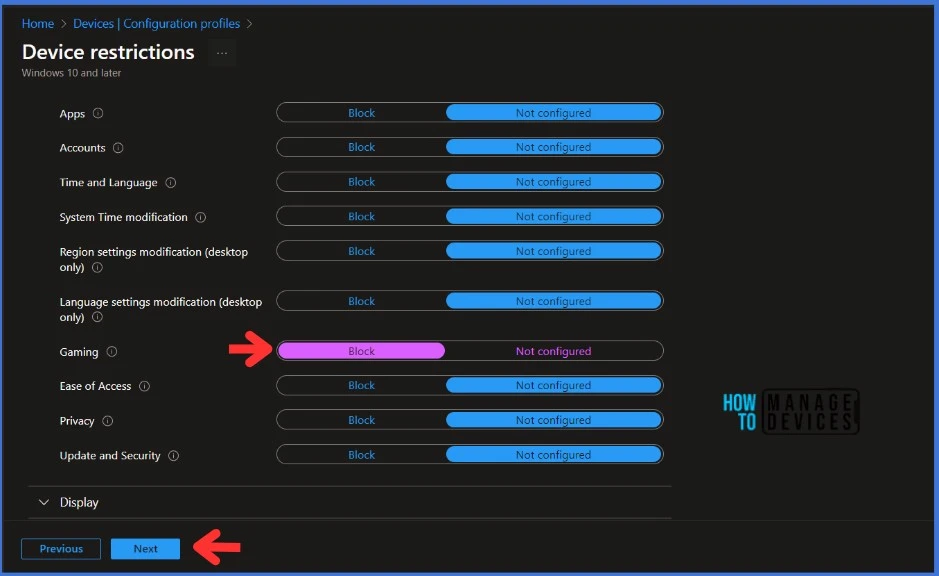Click the Gaming setting label
Image resolution: width=939 pixels, height=576 pixels.
(79, 352)
